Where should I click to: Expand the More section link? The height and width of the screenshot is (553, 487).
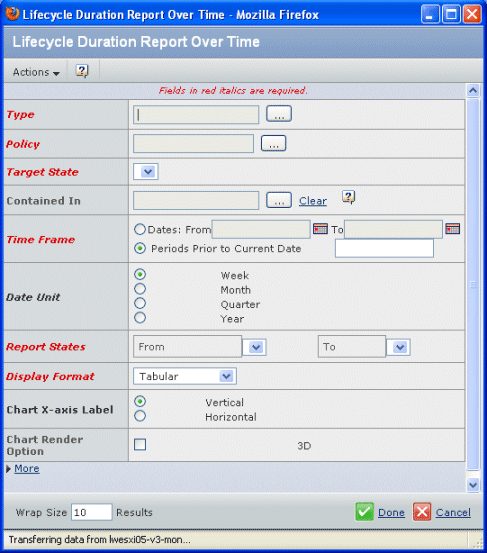click(x=26, y=468)
